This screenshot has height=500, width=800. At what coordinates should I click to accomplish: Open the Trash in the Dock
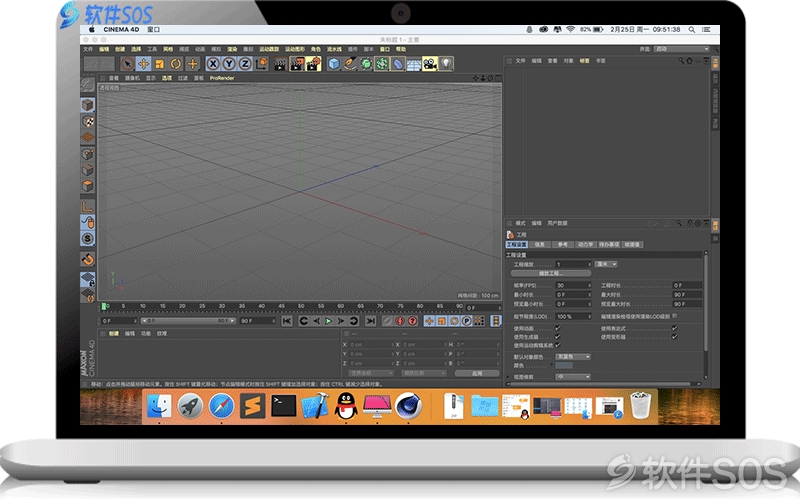pos(640,406)
